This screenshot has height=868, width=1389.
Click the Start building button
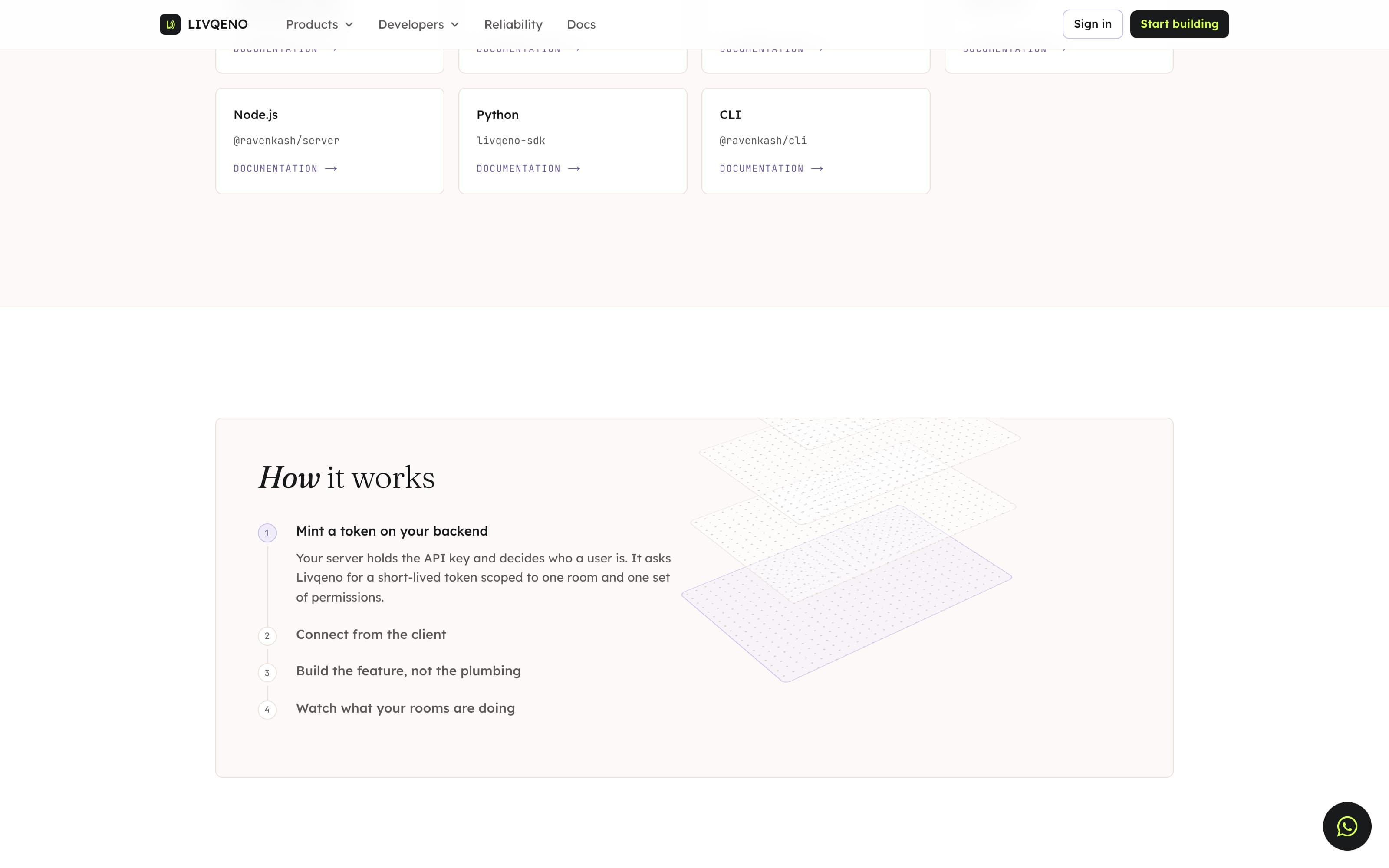tap(1179, 24)
